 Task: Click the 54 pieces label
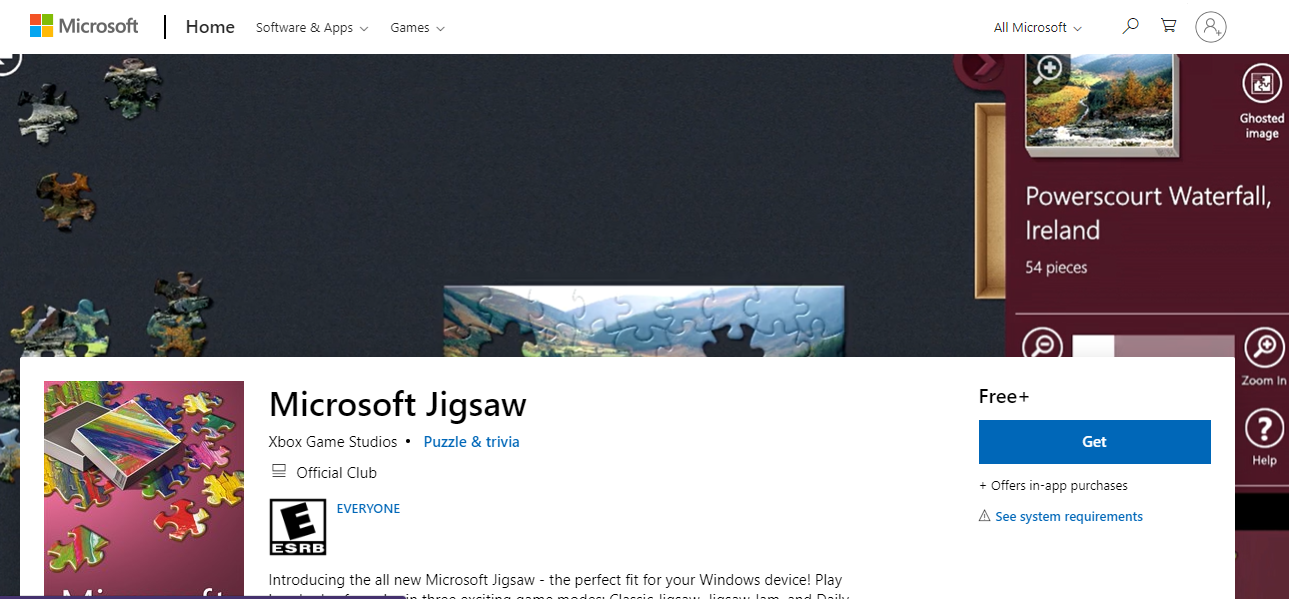point(1056,267)
